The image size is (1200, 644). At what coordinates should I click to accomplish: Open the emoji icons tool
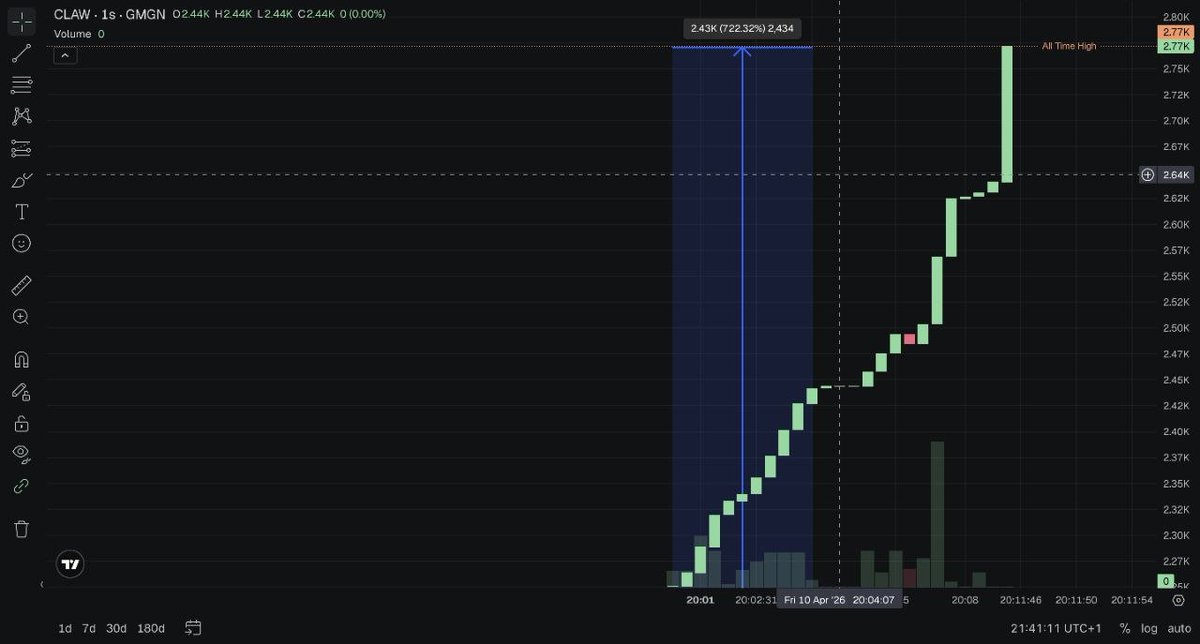pos(22,243)
